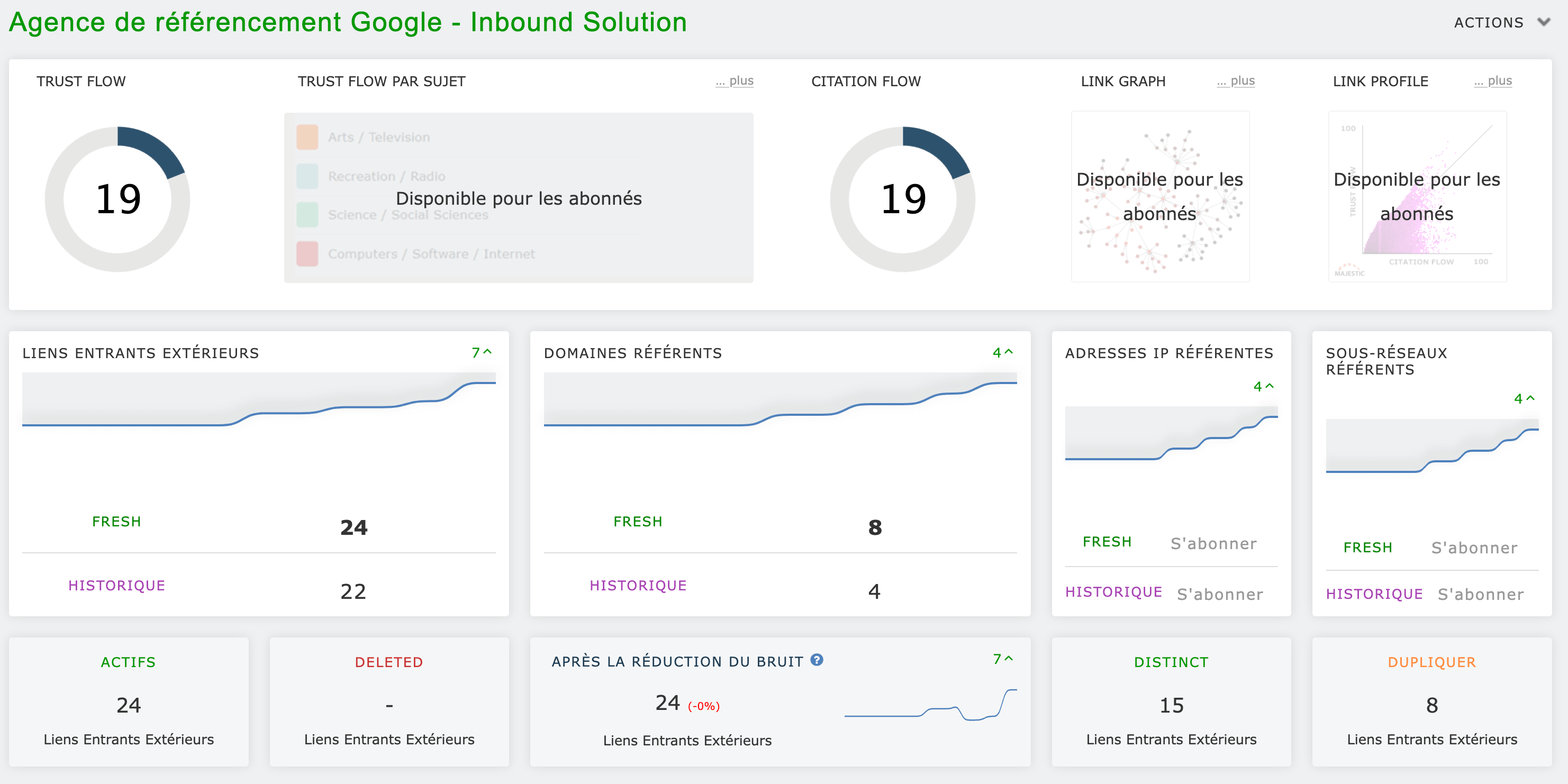Image resolution: width=1568 pixels, height=784 pixels.
Task: Open 'plus' link next to Link Graph
Action: click(1236, 81)
